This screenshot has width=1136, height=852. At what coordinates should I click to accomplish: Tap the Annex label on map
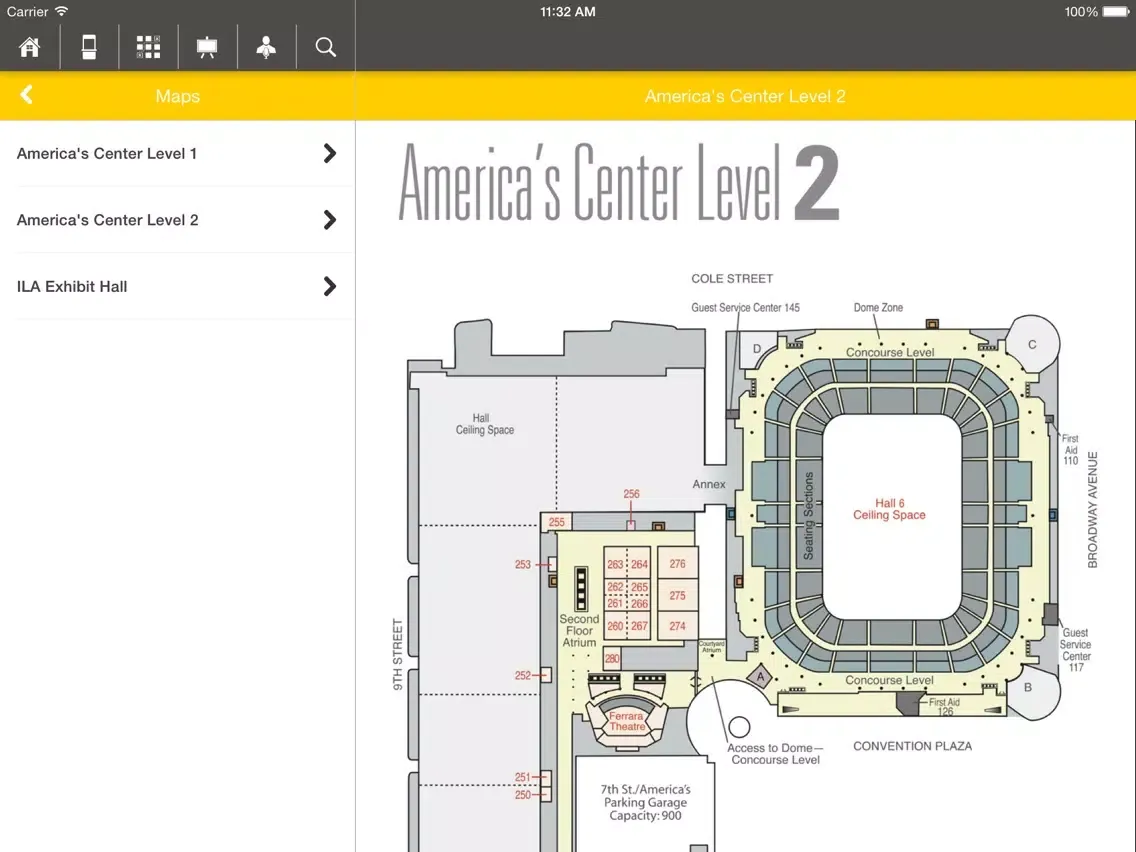[709, 484]
